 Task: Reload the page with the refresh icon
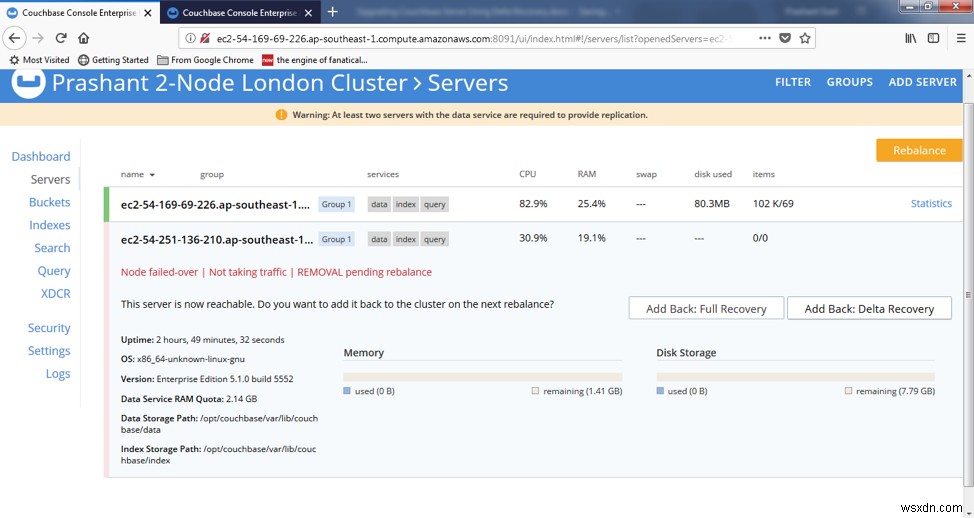[61, 38]
